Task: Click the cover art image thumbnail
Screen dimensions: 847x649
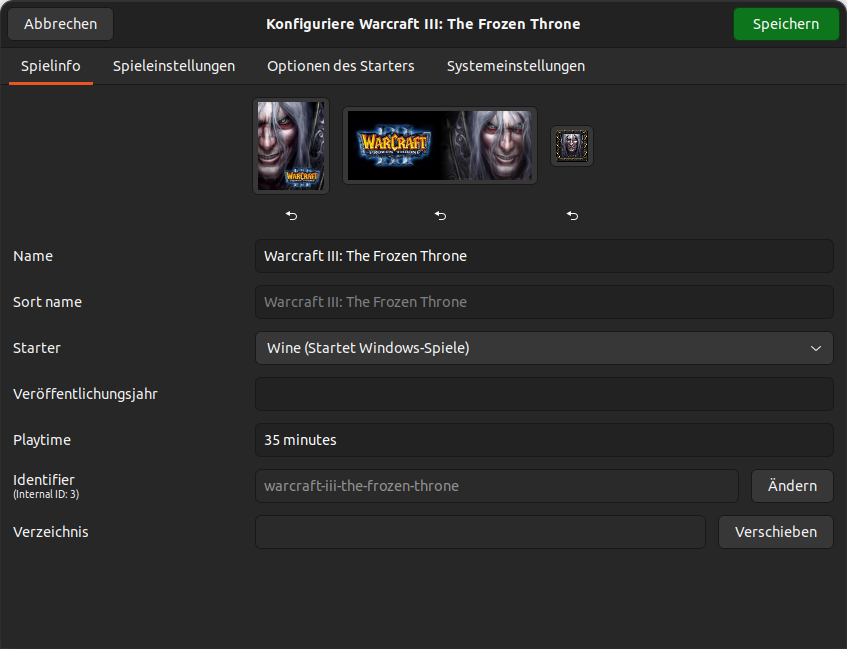Action: pos(291,146)
